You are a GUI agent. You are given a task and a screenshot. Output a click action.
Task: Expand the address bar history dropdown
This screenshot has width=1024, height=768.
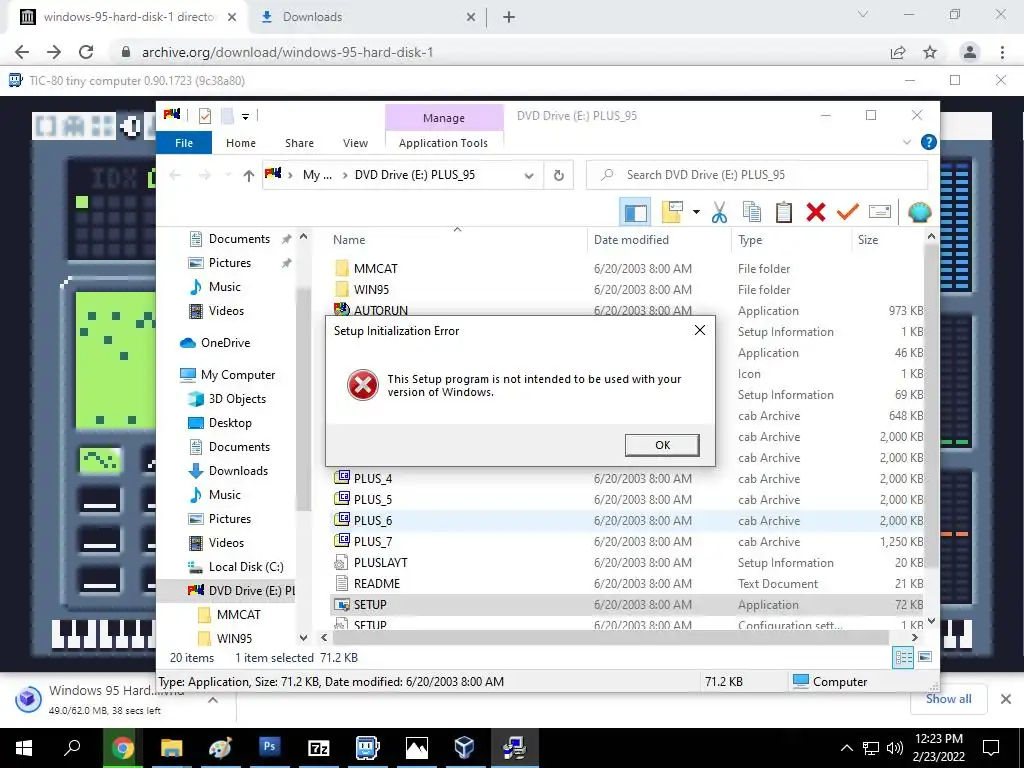click(x=529, y=175)
